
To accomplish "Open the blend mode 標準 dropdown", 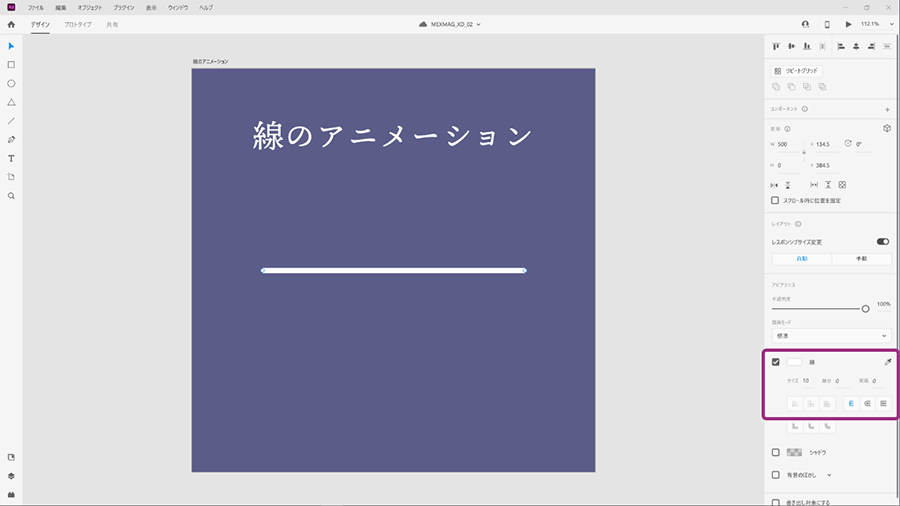I will click(x=831, y=336).
